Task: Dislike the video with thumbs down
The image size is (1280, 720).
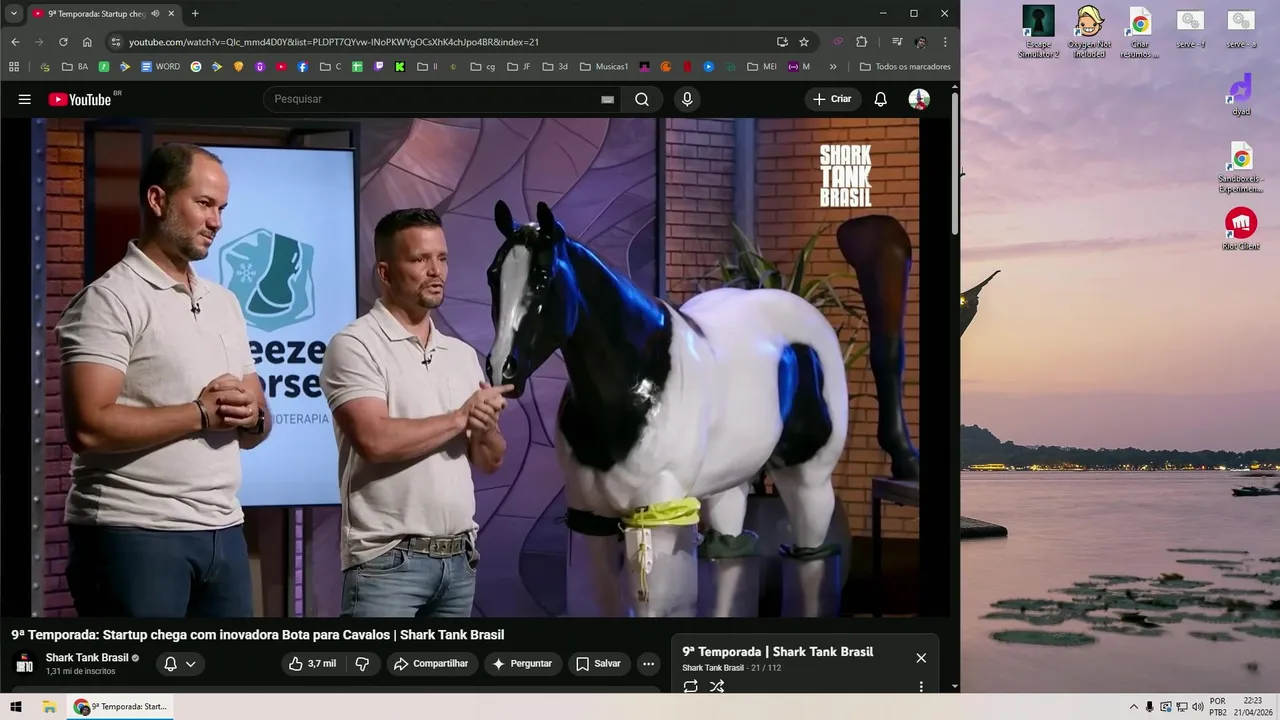Action: coord(363,664)
